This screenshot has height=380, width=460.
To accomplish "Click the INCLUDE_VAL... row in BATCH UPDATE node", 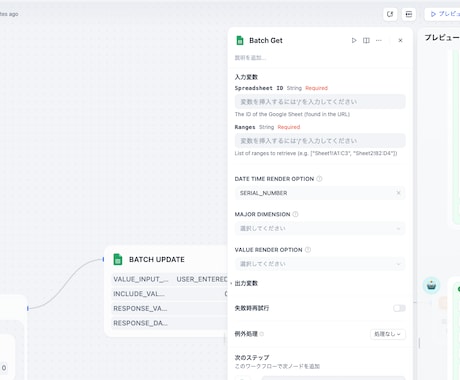I will coord(169,294).
